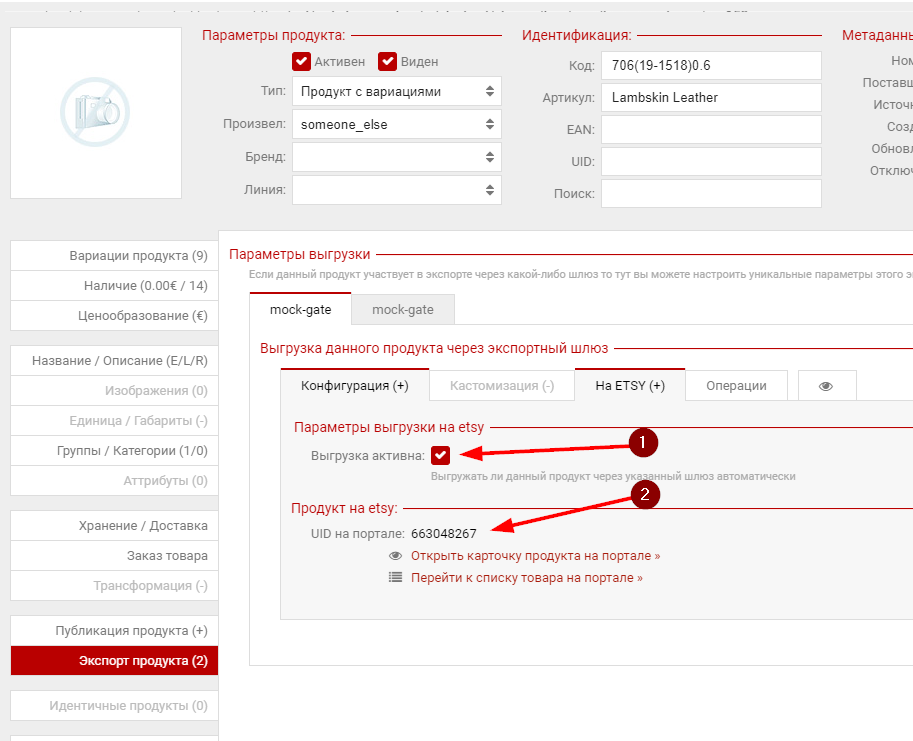Select the second mock-gate tab
This screenshot has height=741, width=913.
click(x=403, y=310)
